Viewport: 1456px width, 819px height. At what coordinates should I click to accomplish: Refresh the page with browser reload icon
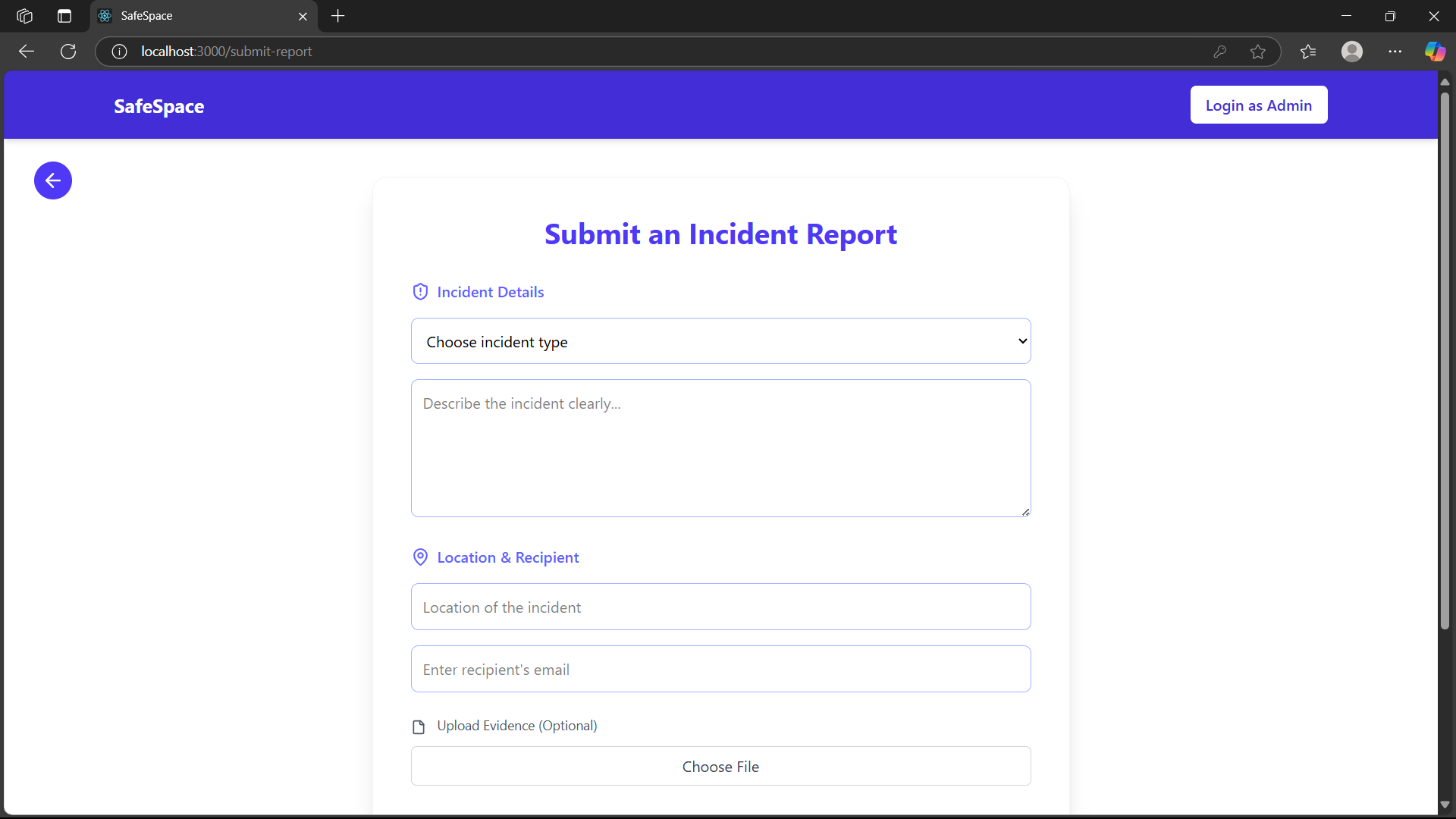(x=68, y=52)
